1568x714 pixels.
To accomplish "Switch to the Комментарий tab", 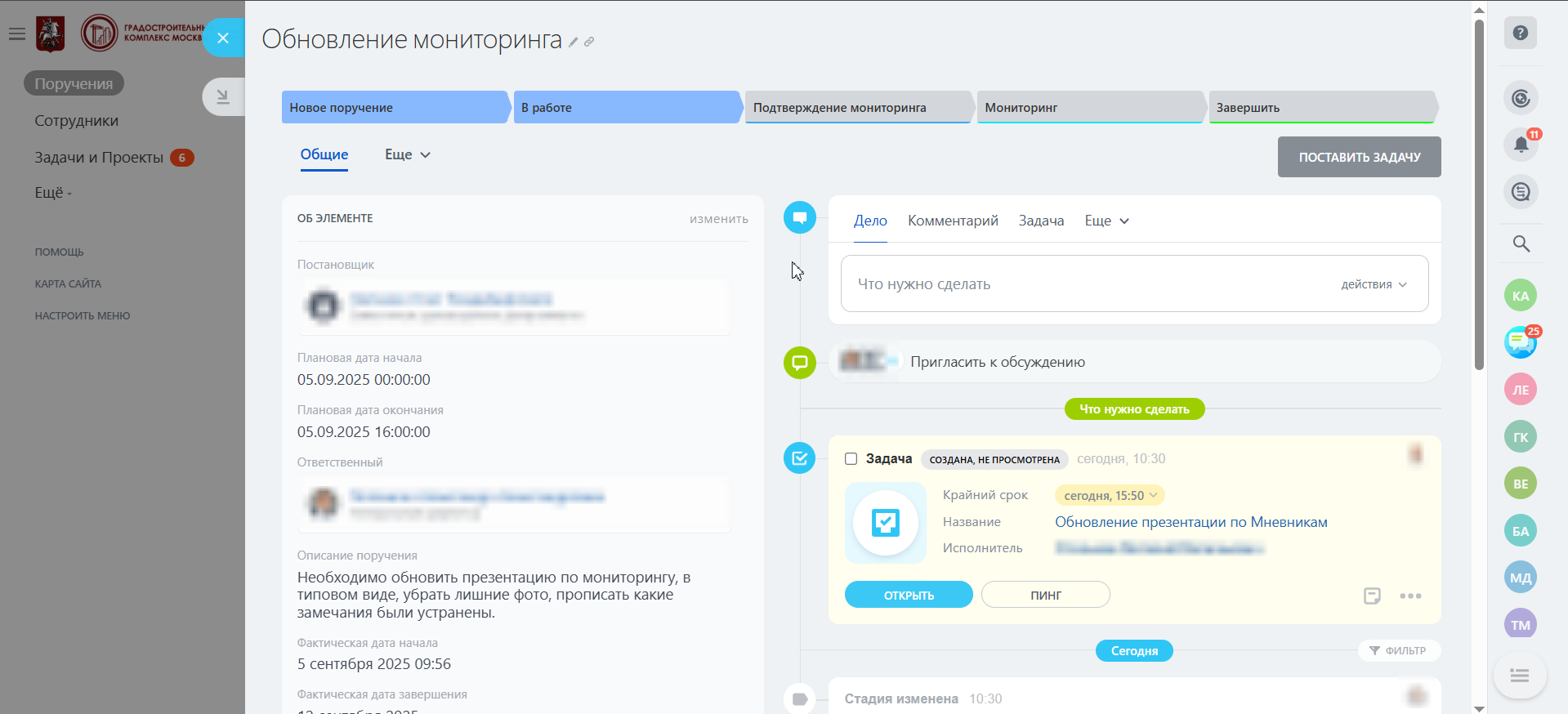I will 953,221.
